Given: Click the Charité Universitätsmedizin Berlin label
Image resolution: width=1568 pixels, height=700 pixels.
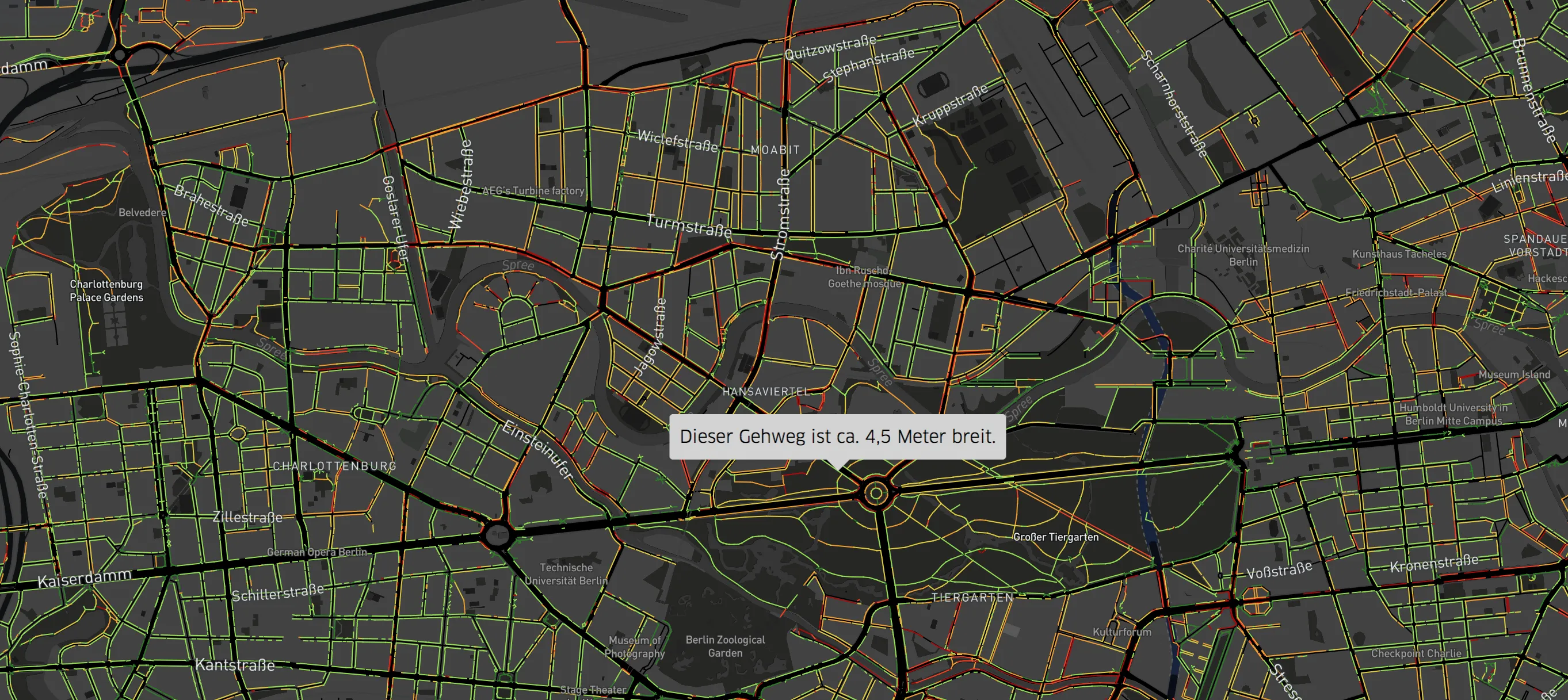Looking at the screenshot, I should point(1243,255).
